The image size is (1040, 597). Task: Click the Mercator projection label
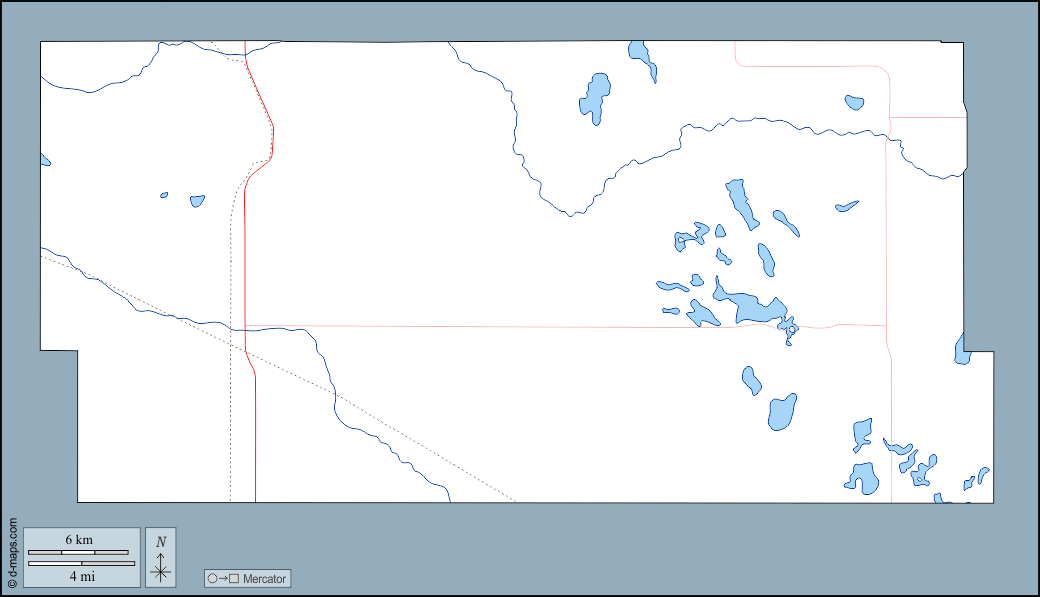click(263, 579)
